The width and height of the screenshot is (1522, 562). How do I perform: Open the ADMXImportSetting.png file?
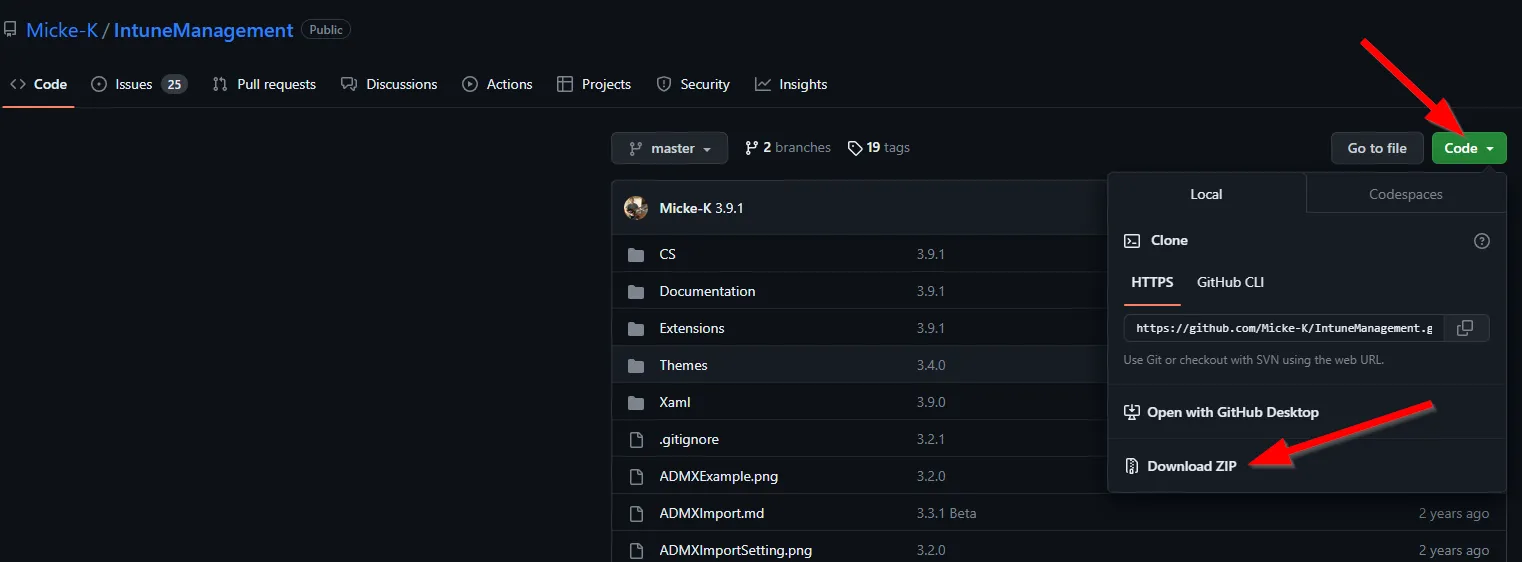coord(736,550)
